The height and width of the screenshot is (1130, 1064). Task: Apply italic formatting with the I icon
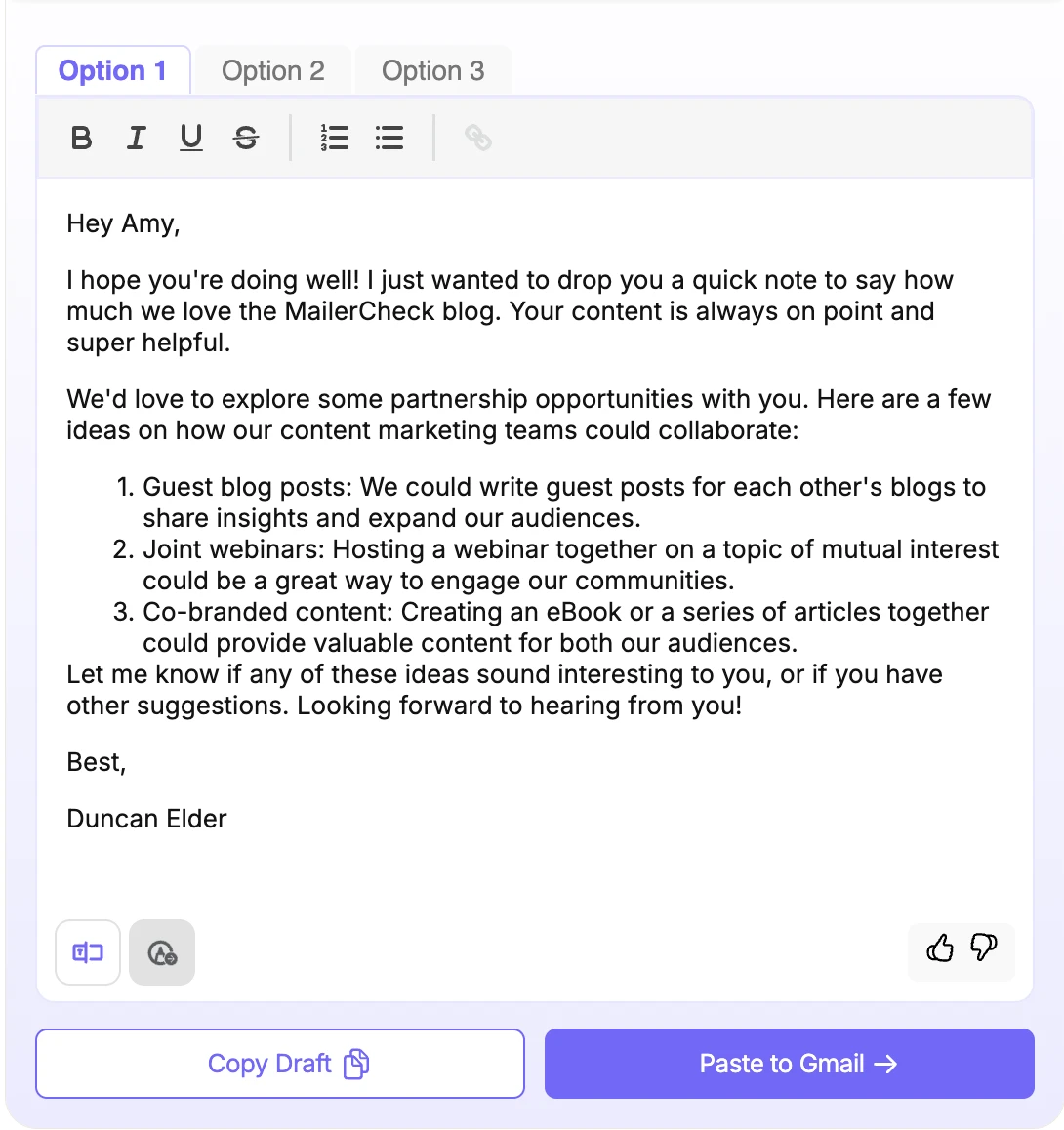pyautogui.click(x=137, y=138)
